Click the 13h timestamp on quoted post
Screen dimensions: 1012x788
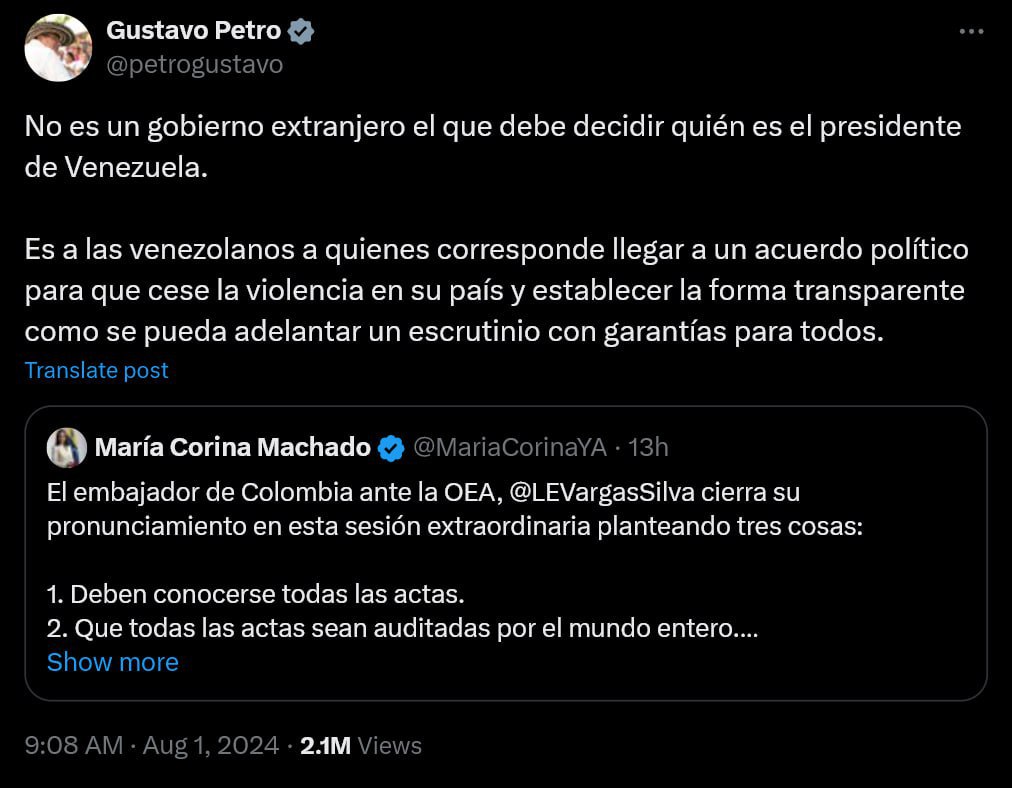tap(650, 447)
